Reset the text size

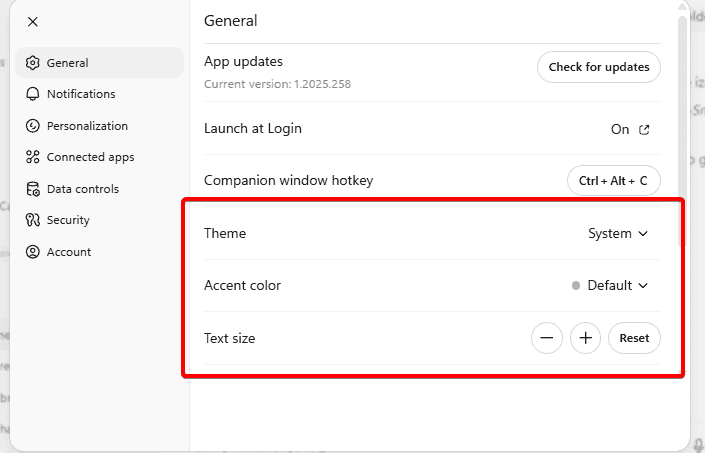[x=634, y=338]
